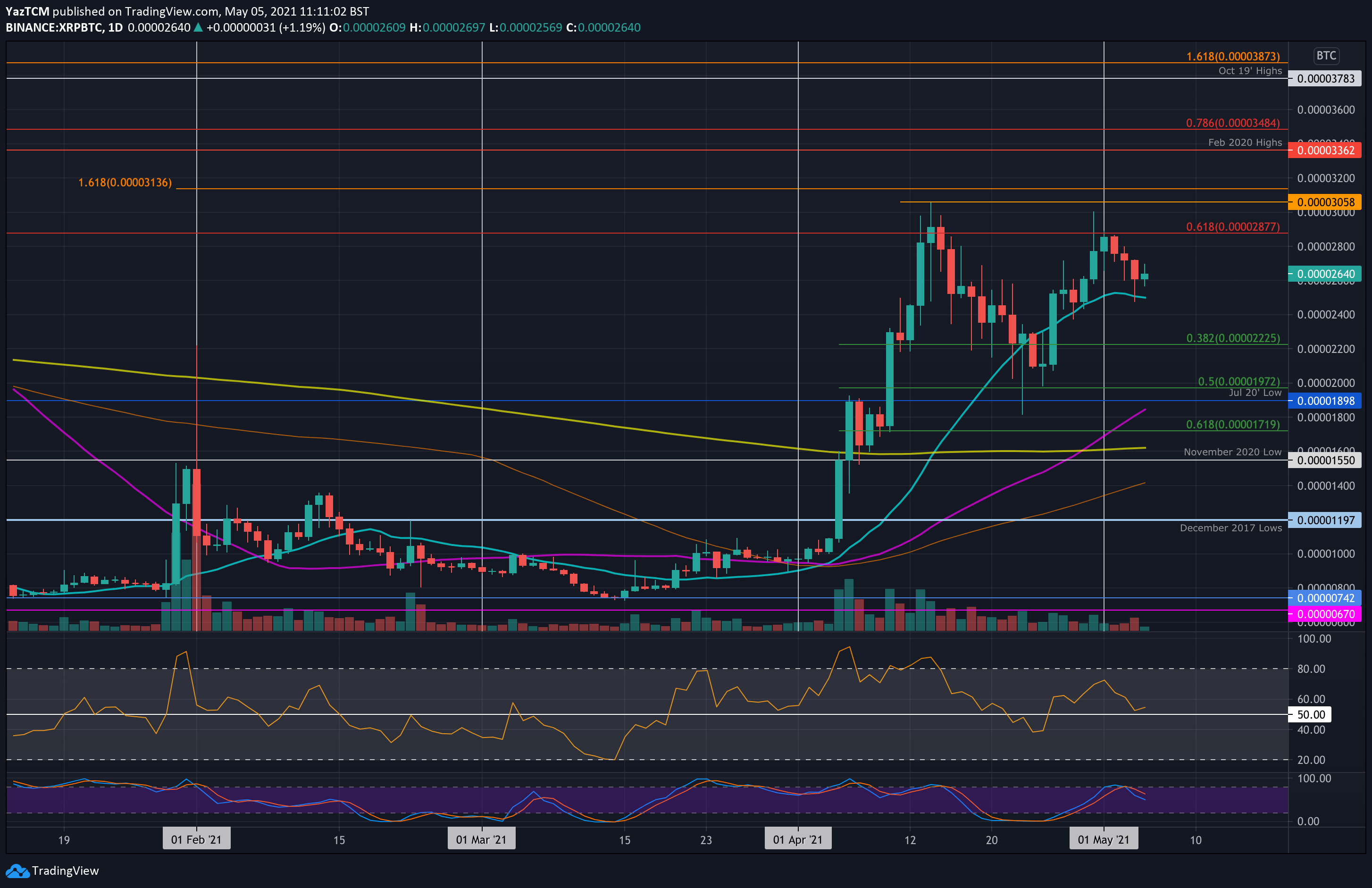Select the RSI 20.00 axis tick
This screenshot has height=888, width=1372.
click(1311, 760)
